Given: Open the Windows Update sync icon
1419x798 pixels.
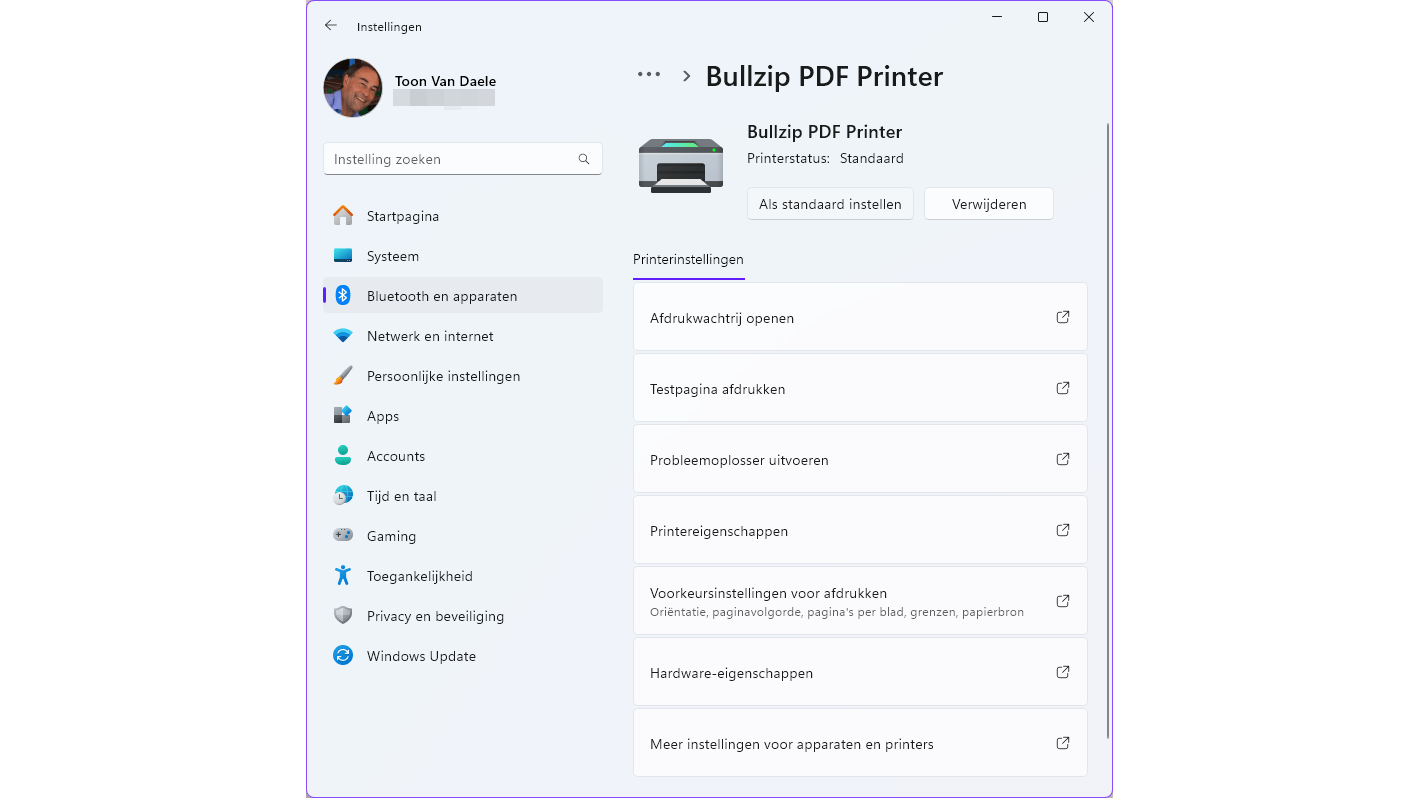Looking at the screenshot, I should click(x=343, y=656).
